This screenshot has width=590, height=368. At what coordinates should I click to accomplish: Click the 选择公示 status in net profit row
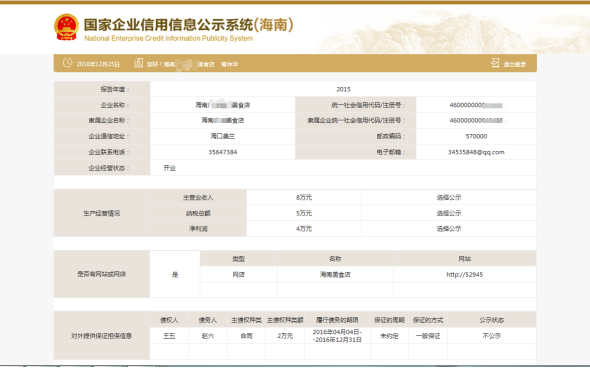pos(449,229)
